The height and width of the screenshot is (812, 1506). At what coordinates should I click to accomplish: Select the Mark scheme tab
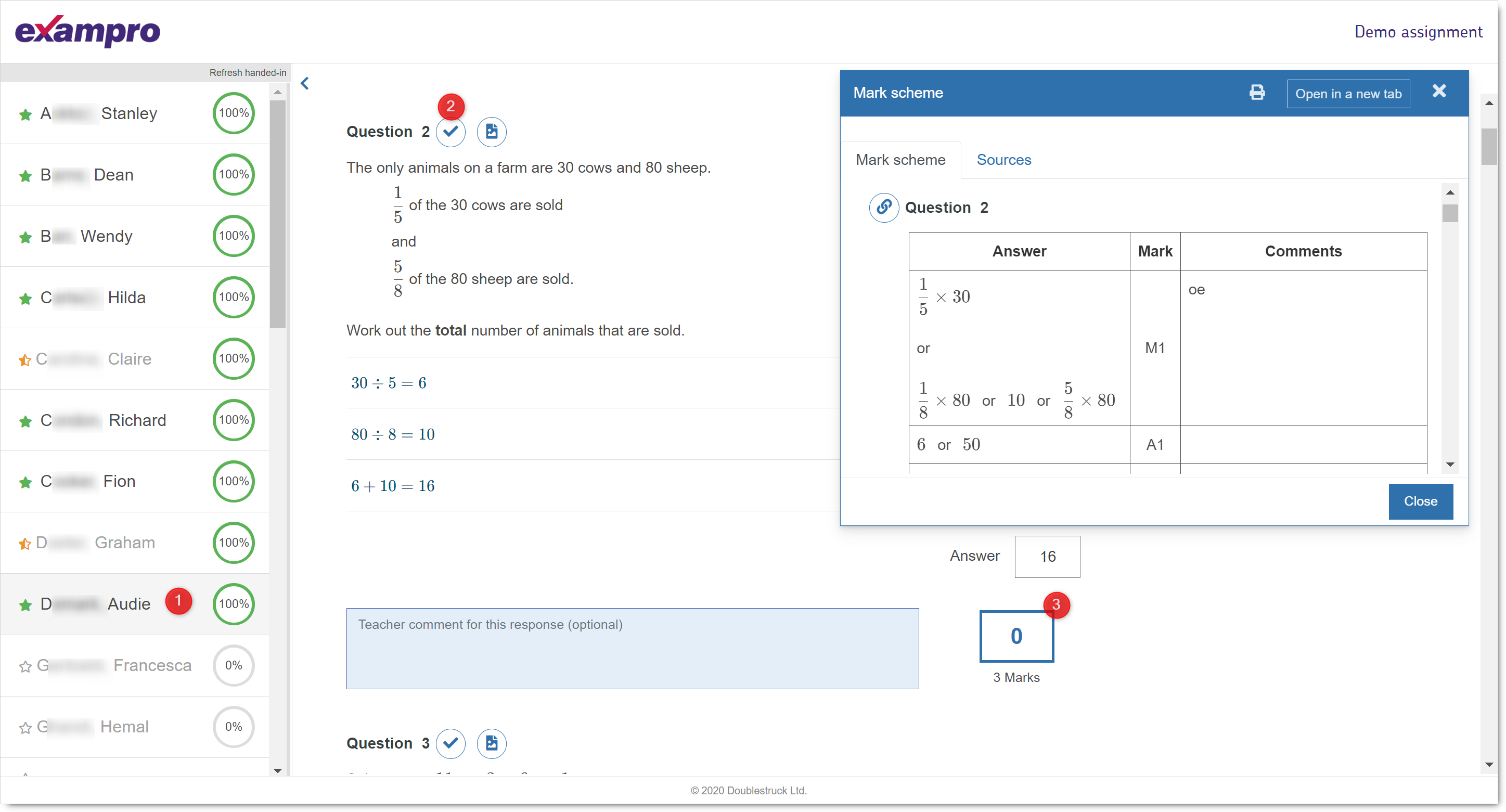point(900,160)
